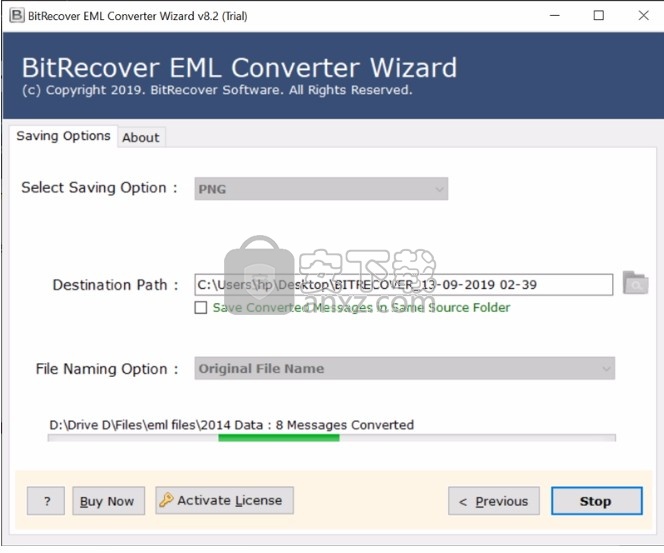Click the BitRecover app logo in title bar
Image resolution: width=664 pixels, height=553 pixels.
17,16
